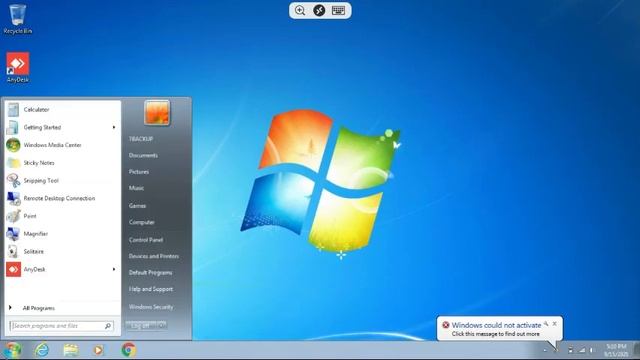
Task: Open Devices and Printers
Action: (x=154, y=256)
